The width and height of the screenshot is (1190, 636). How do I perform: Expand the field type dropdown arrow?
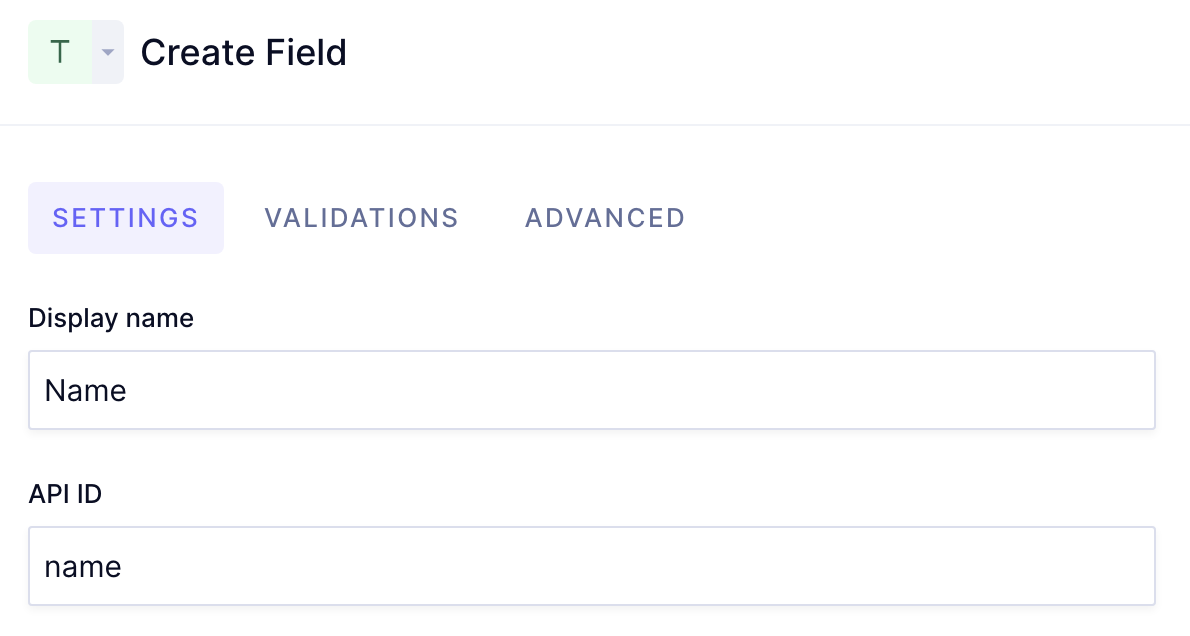point(108,52)
